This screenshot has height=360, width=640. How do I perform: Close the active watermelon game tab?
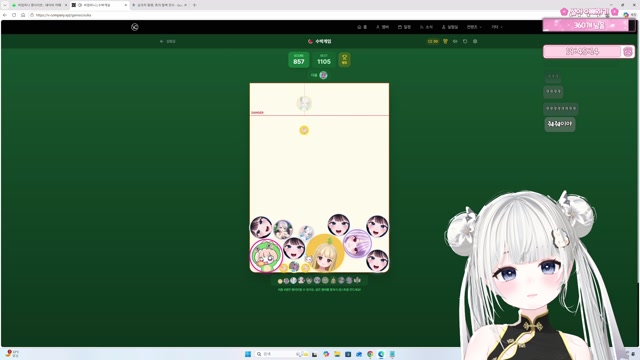125,5
